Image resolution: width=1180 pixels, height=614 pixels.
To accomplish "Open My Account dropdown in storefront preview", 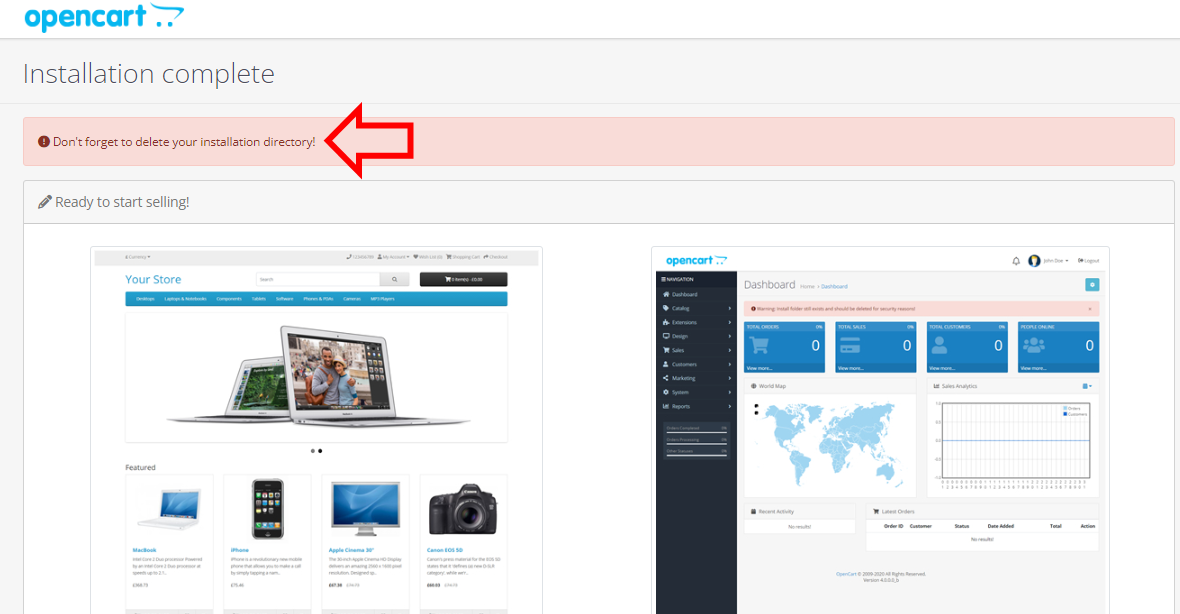I will click(394, 257).
